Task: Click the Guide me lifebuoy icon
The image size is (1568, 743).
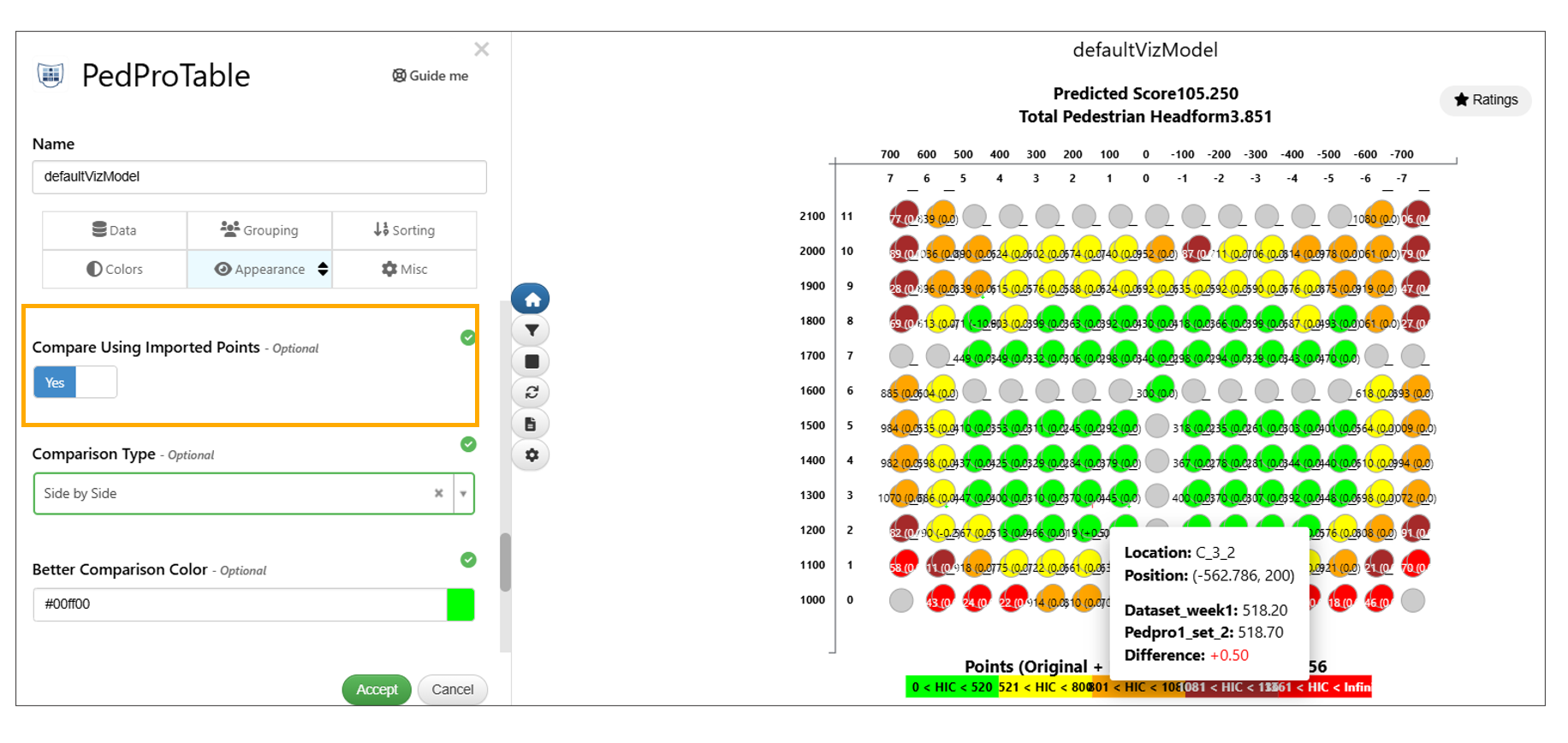Action: 399,75
